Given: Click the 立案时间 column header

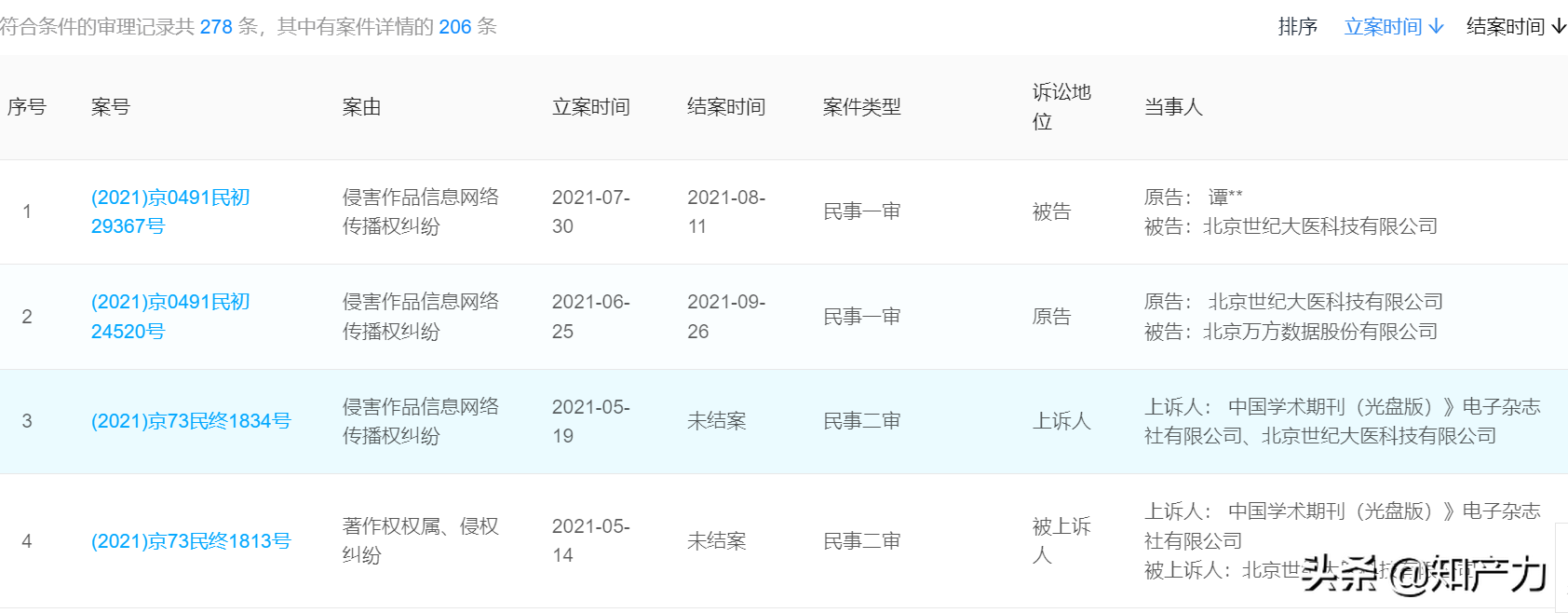Looking at the screenshot, I should pyautogui.click(x=591, y=107).
